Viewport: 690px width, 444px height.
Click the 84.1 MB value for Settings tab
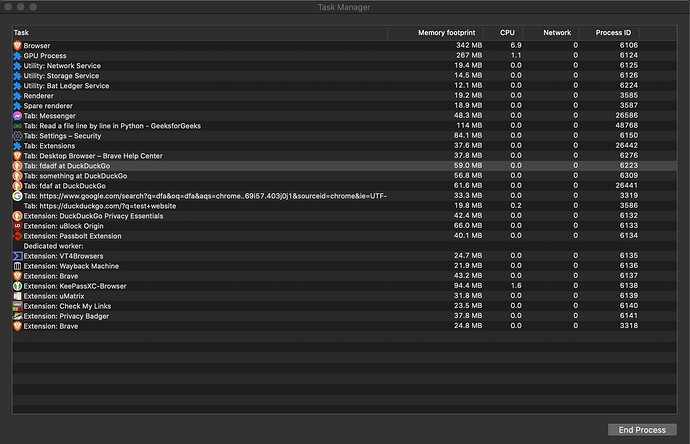tap(468, 136)
